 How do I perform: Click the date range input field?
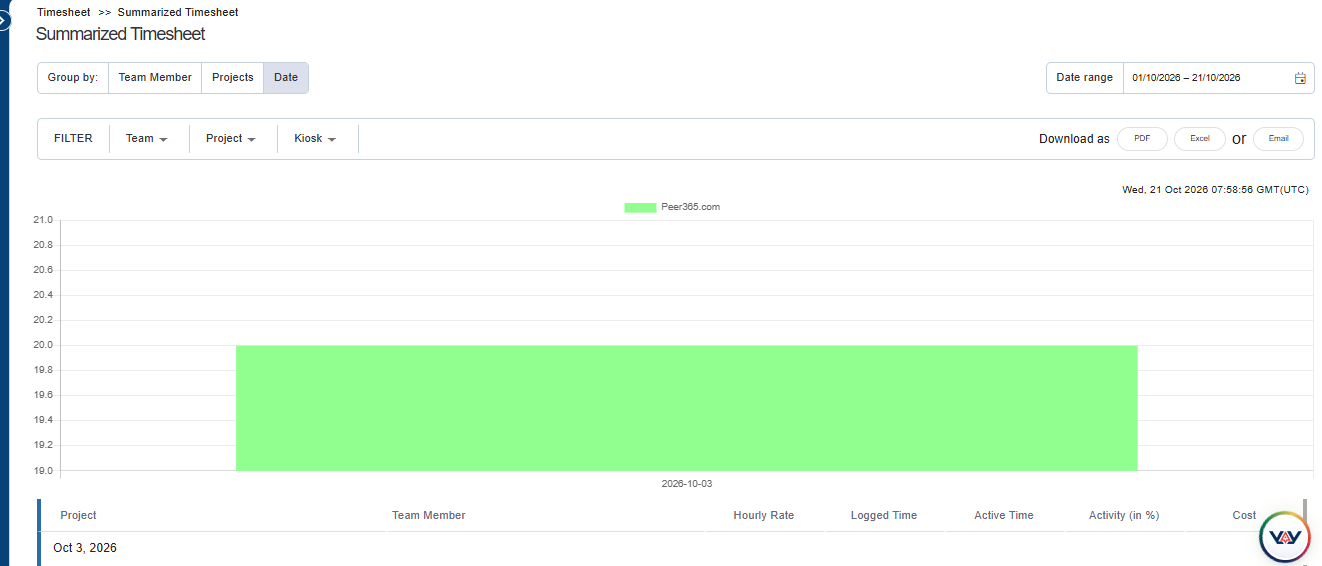point(1218,78)
